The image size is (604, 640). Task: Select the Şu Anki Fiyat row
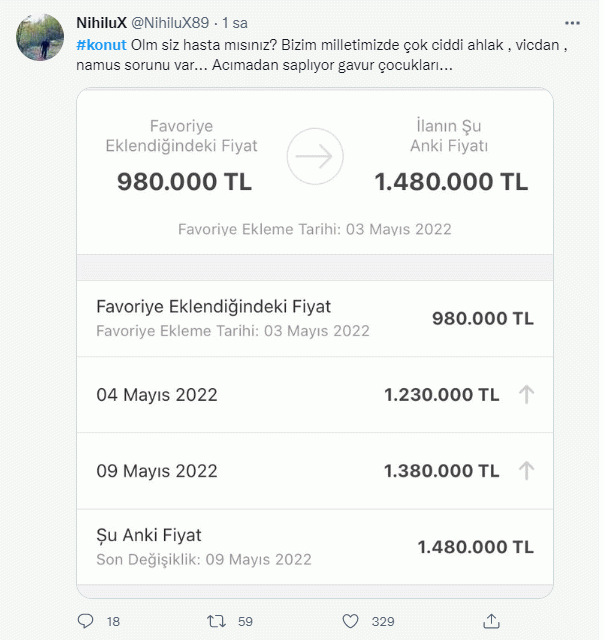point(314,547)
